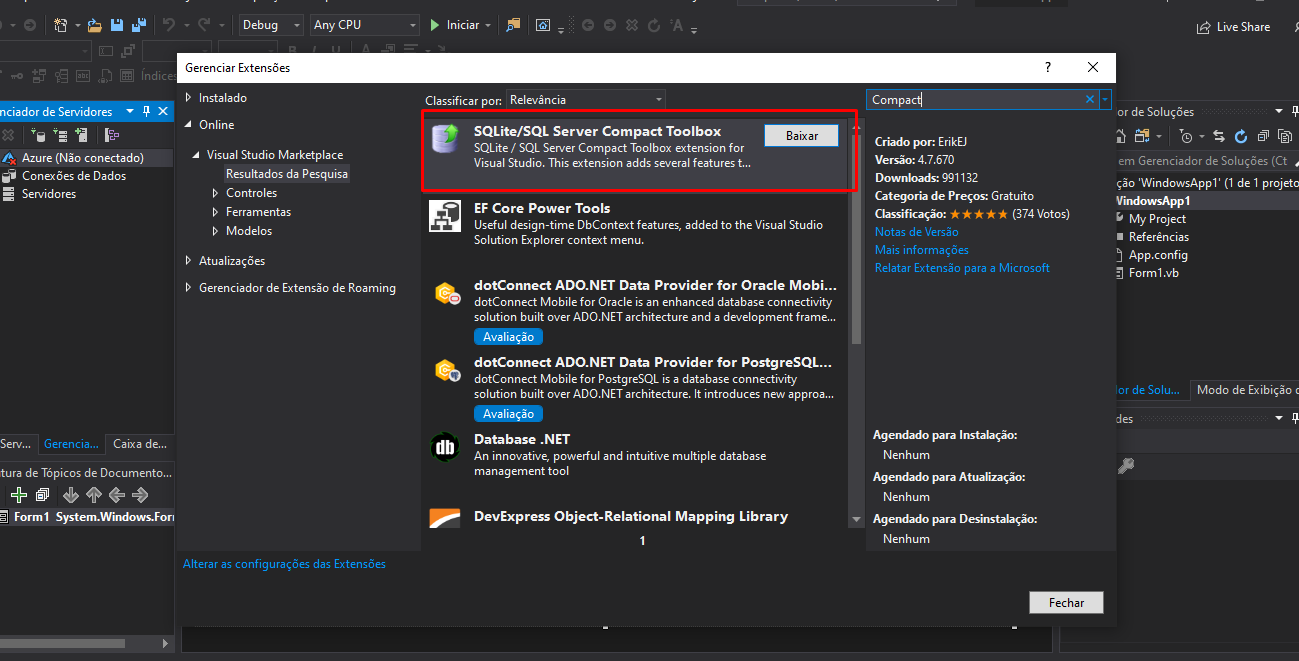
Task: Open Mais informações link
Action: click(921, 250)
